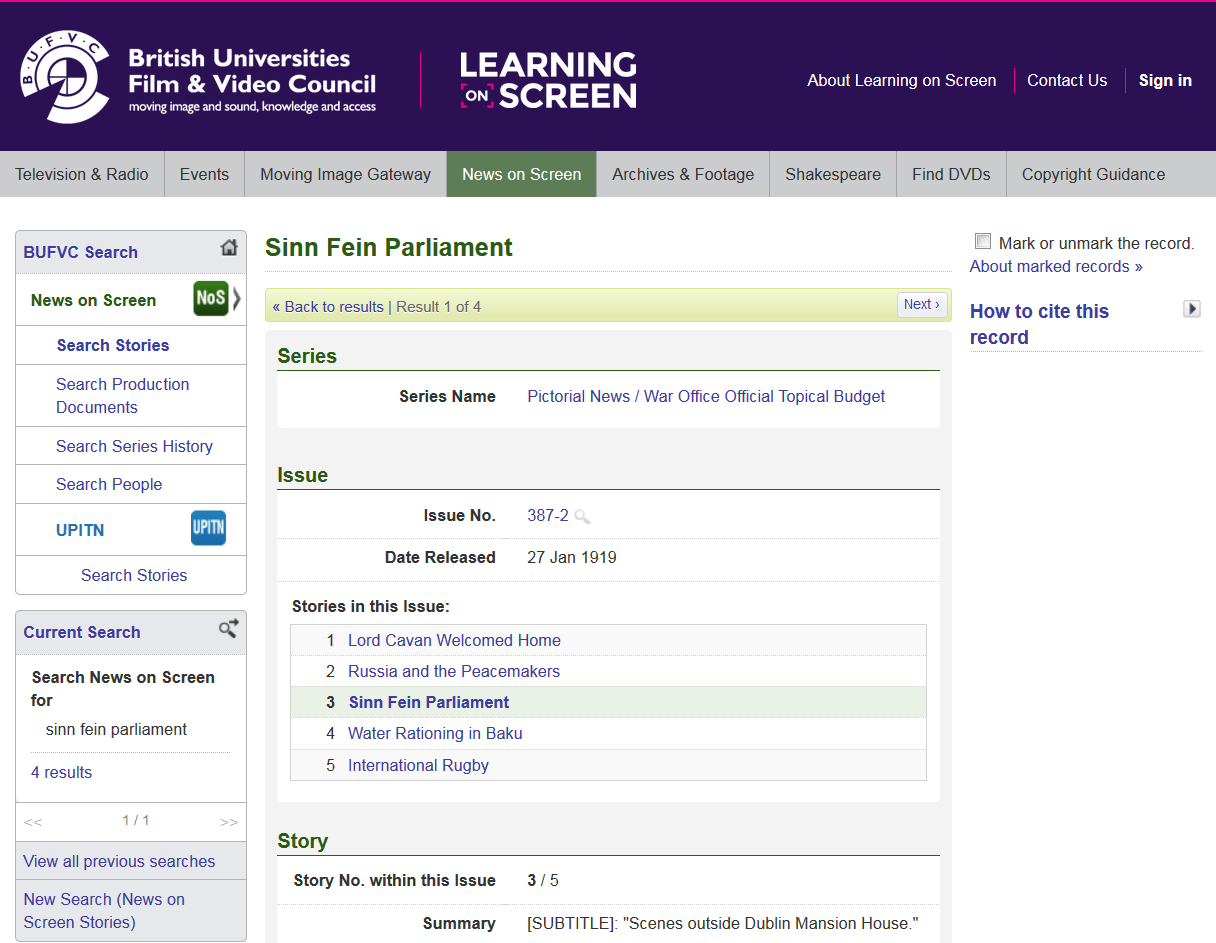Expand the How to cite this record panel
Viewport: 1216px width, 943px height.
pos(1191,309)
